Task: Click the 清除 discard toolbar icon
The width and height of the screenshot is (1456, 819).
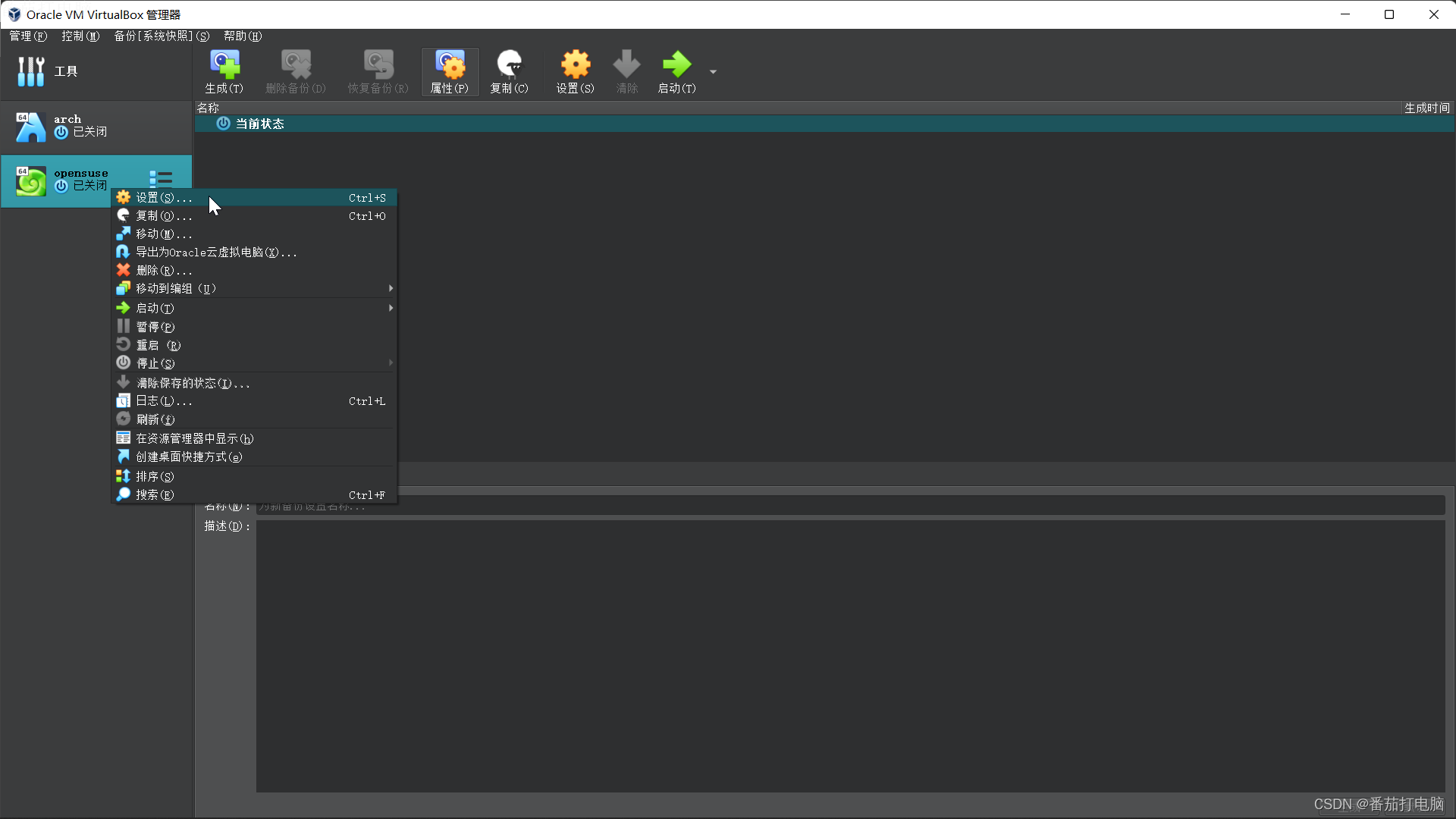Action: (x=627, y=72)
